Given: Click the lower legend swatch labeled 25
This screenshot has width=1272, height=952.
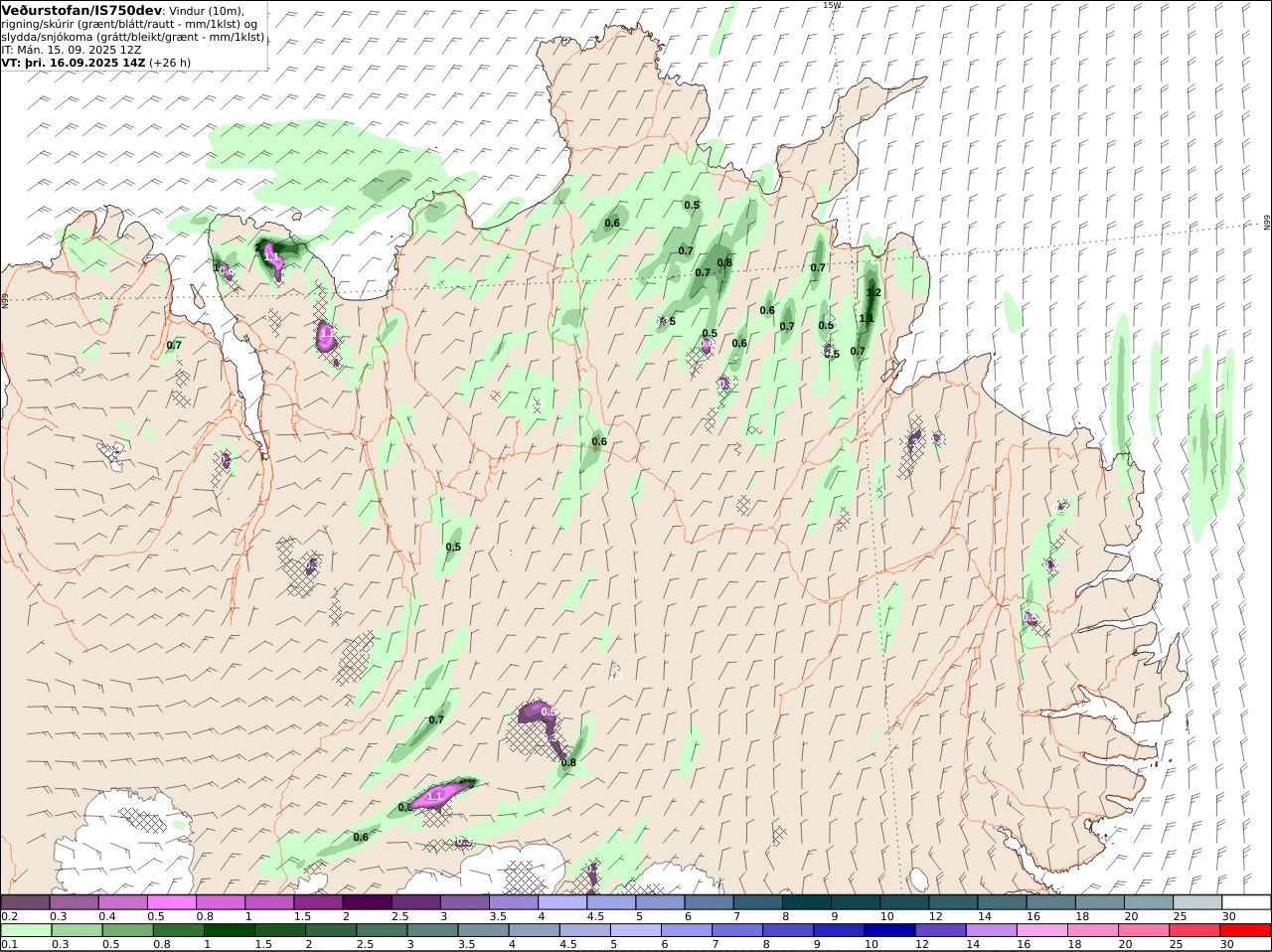Looking at the screenshot, I should pyautogui.click(x=1193, y=930).
